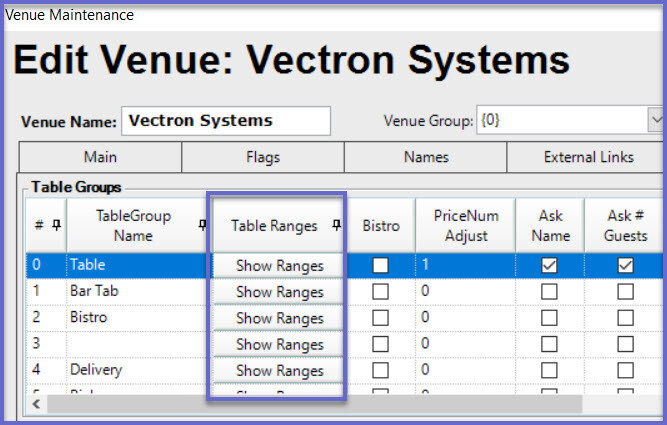This screenshot has width=667, height=425.
Task: Click PriceNum Adjust value '1' in Table row
Action: coord(466,265)
